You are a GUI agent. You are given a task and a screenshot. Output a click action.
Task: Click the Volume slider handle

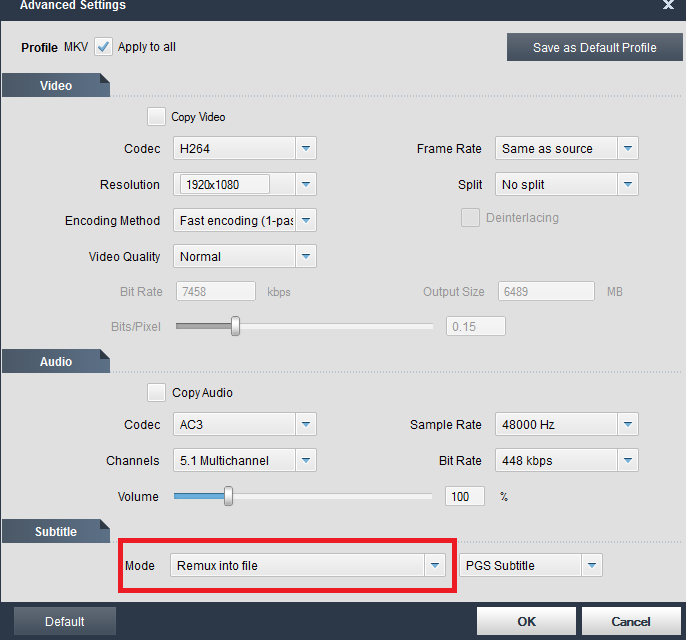(x=228, y=496)
